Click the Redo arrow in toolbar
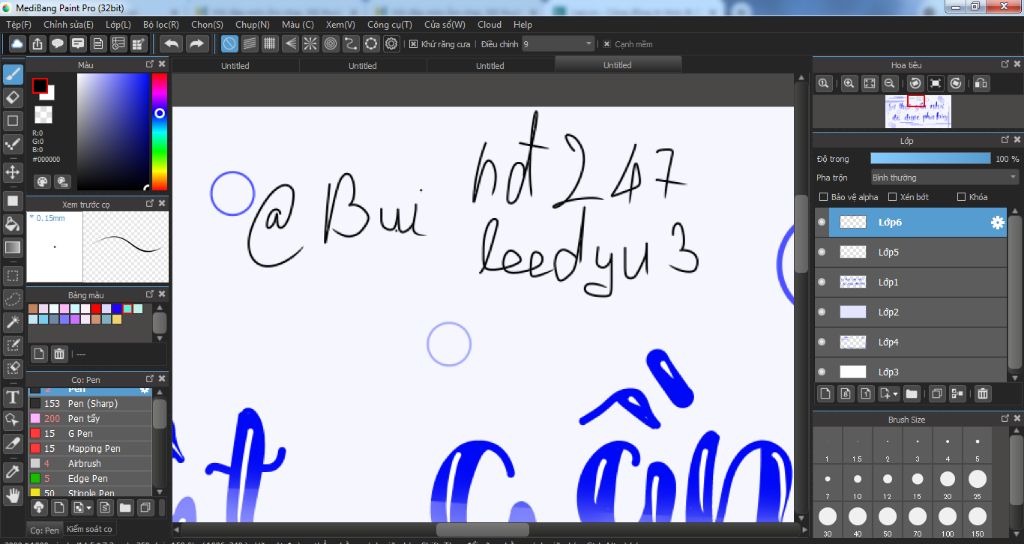Viewport: 1024px width, 544px height. 196,44
